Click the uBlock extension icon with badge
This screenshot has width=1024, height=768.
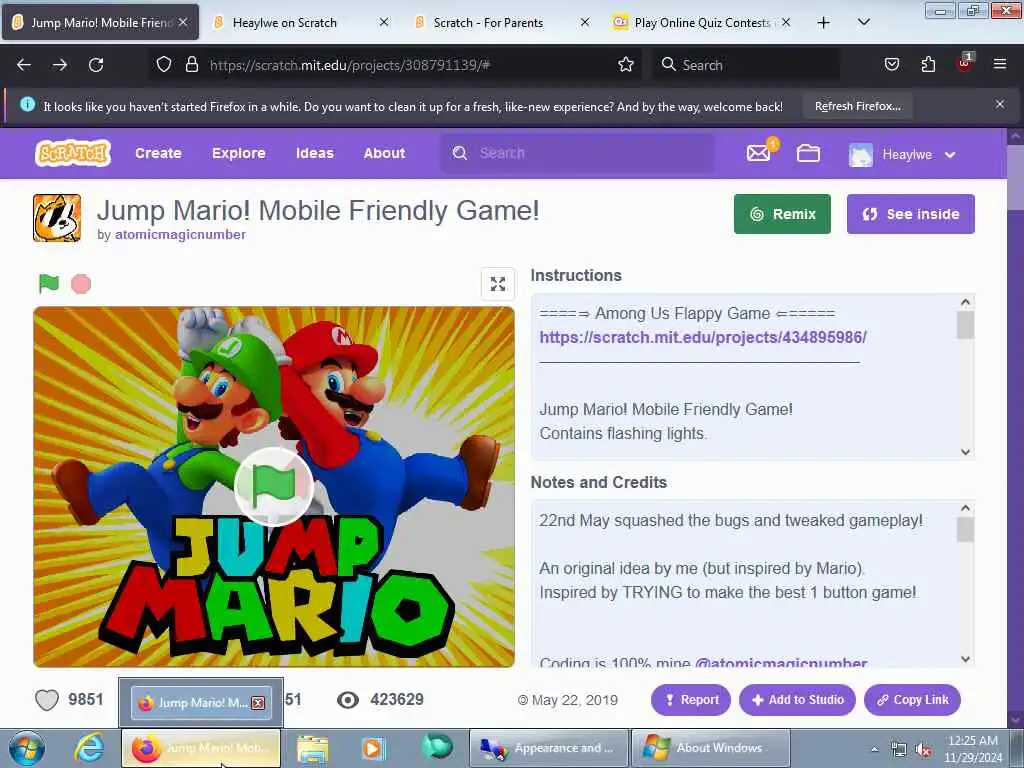click(965, 63)
